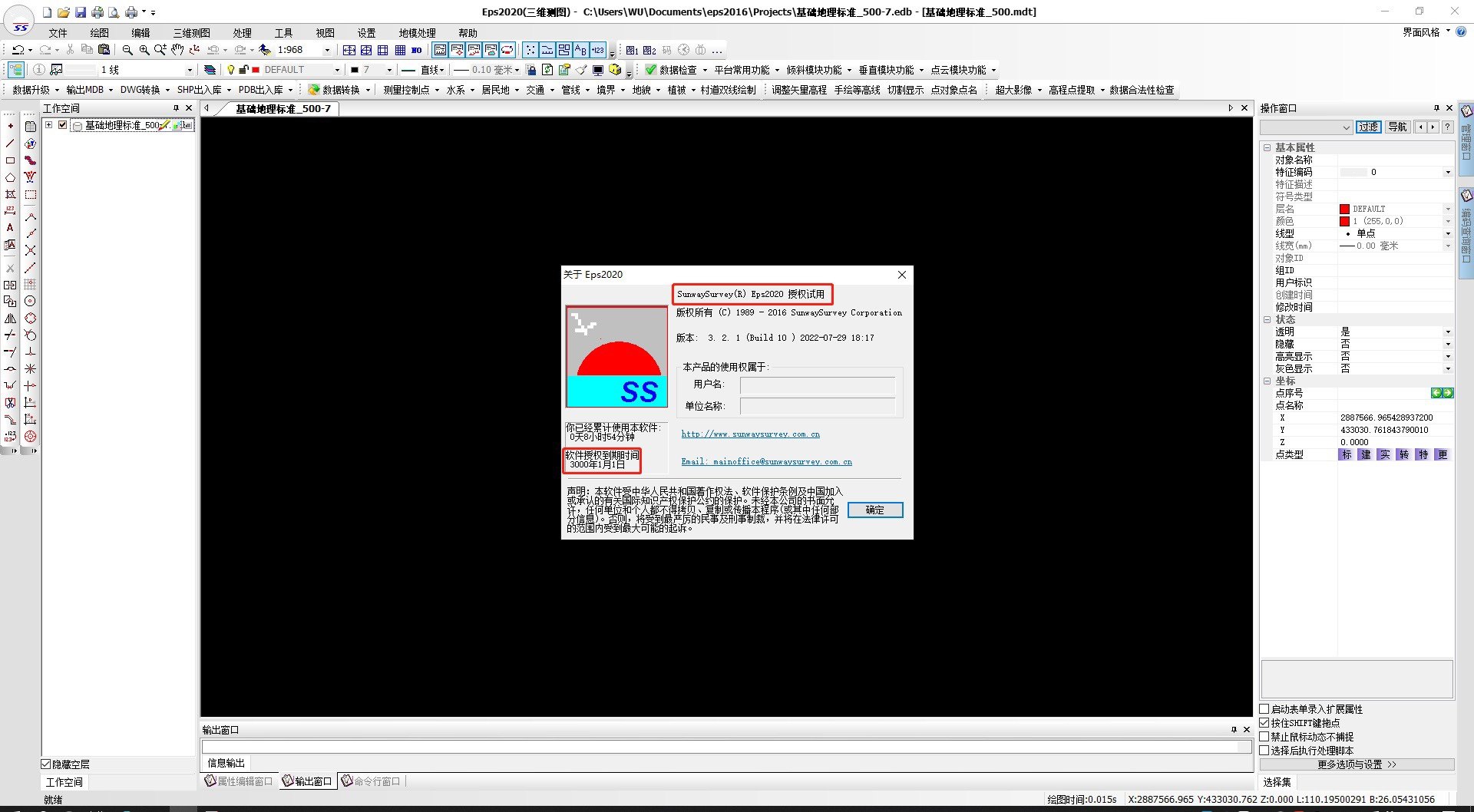This screenshot has width=1474, height=812.
Task: Switch to the 命令行窗口 tab
Action: click(372, 781)
